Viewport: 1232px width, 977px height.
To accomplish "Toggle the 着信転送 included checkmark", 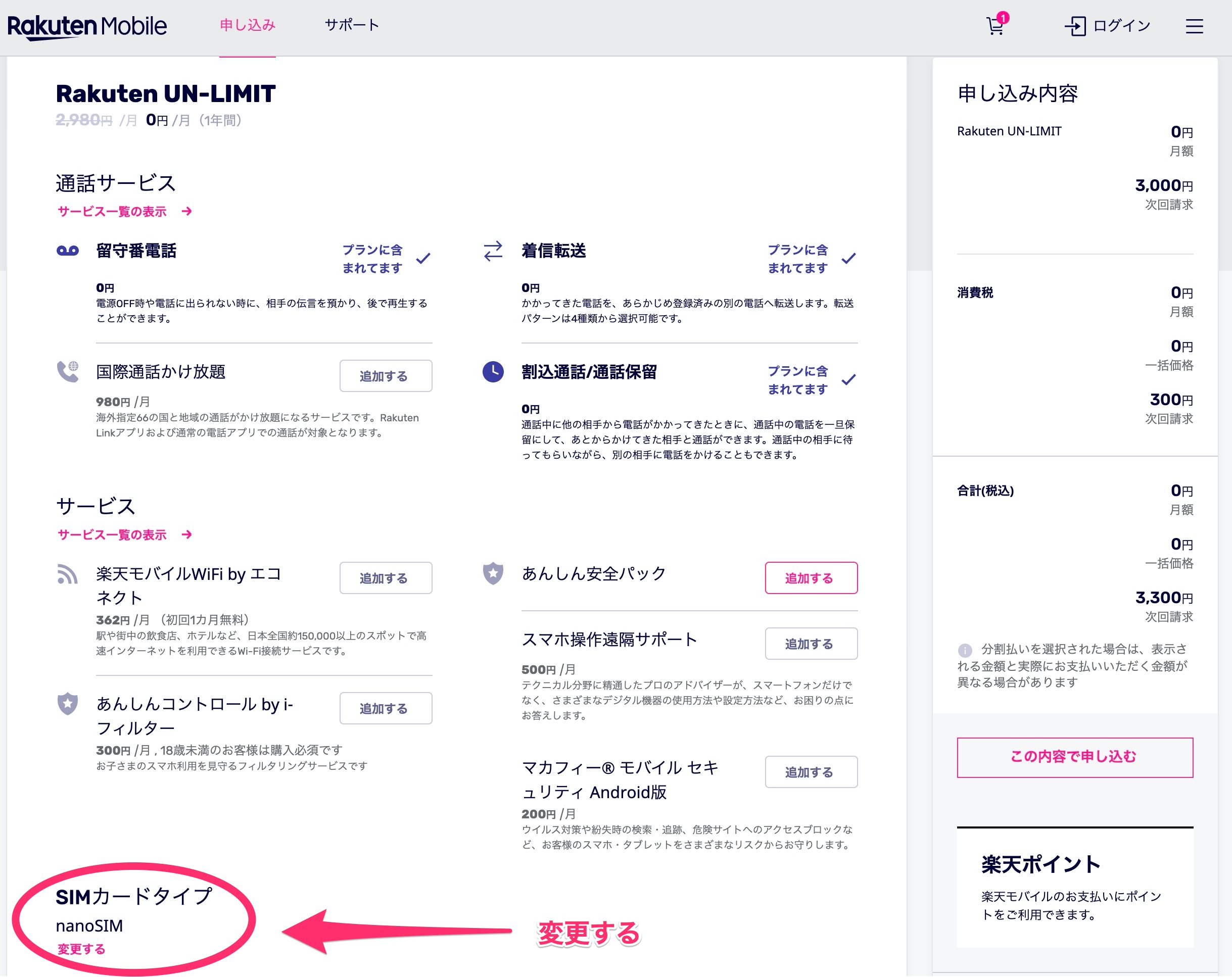I will tap(848, 258).
